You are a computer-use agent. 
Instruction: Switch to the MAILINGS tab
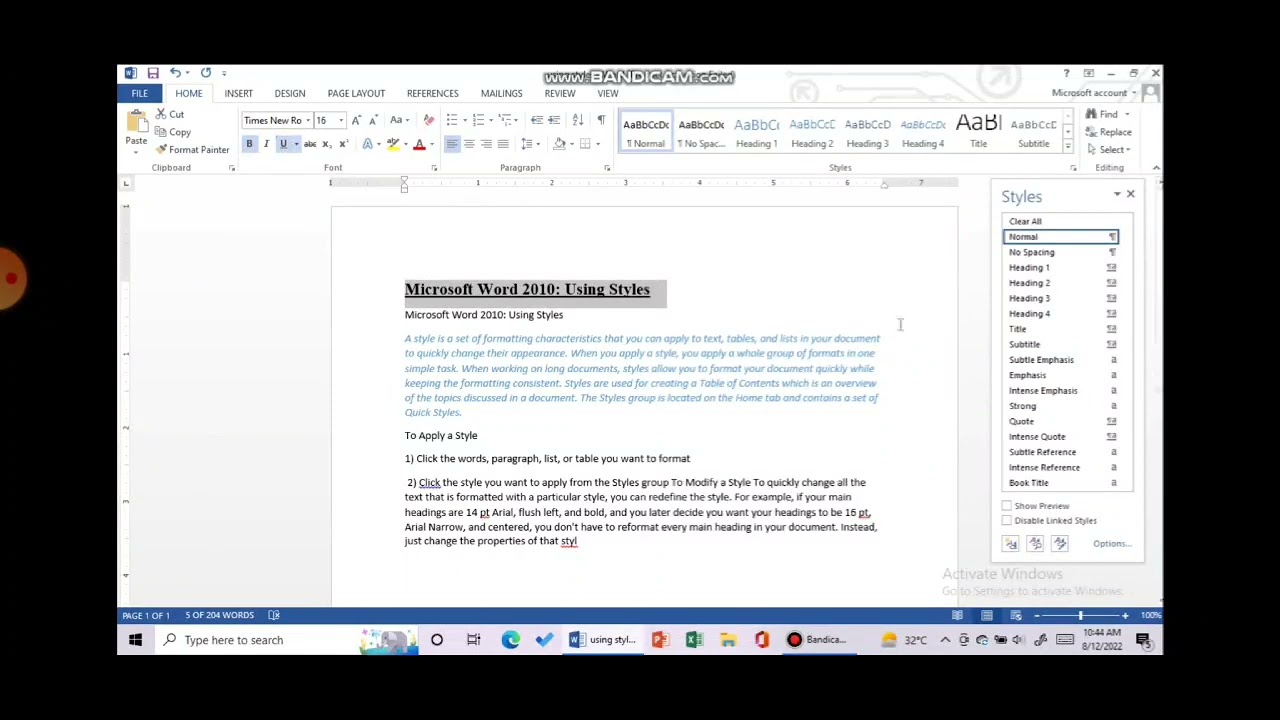(x=501, y=94)
